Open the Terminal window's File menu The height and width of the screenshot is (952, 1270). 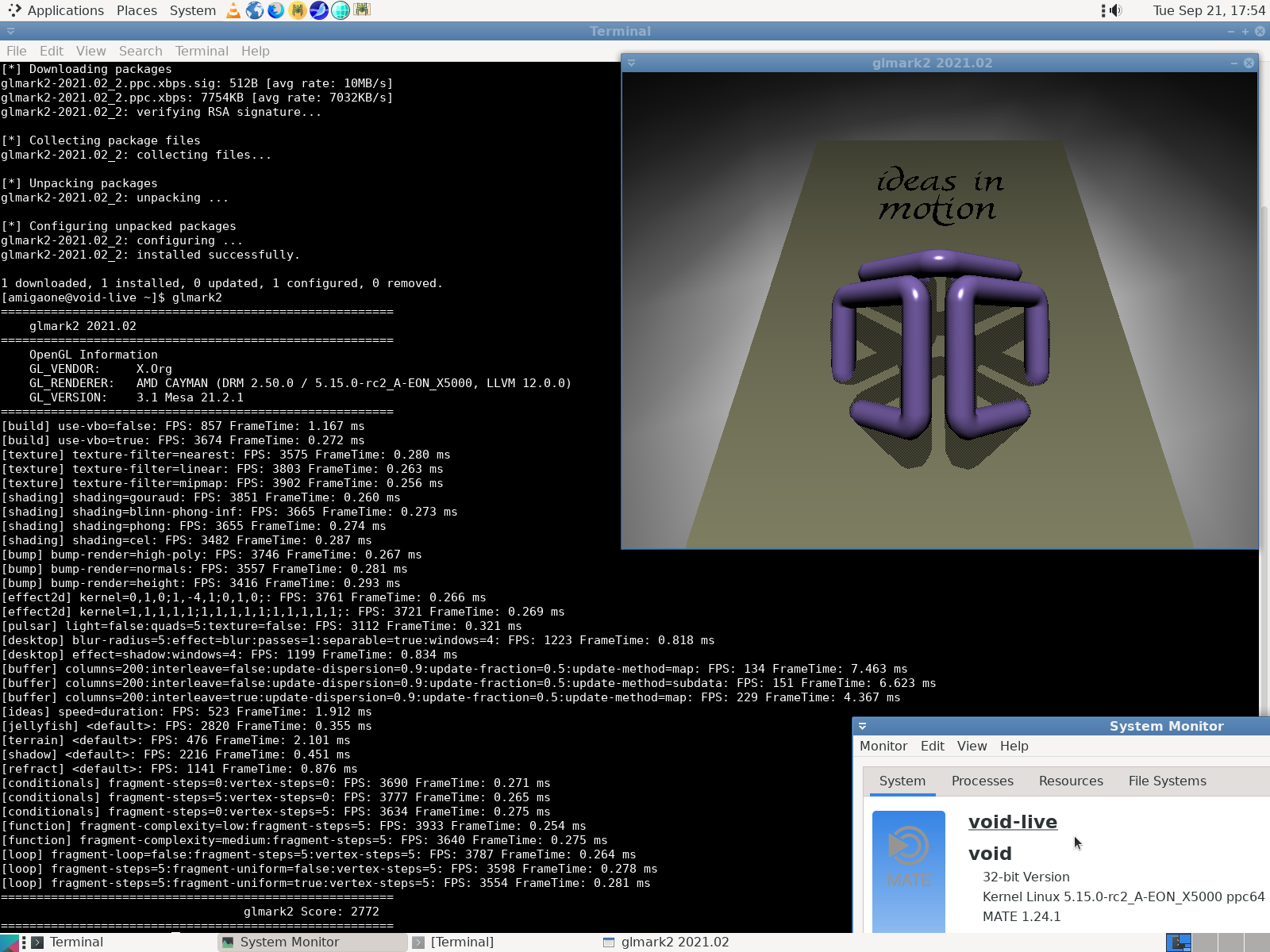pos(17,51)
